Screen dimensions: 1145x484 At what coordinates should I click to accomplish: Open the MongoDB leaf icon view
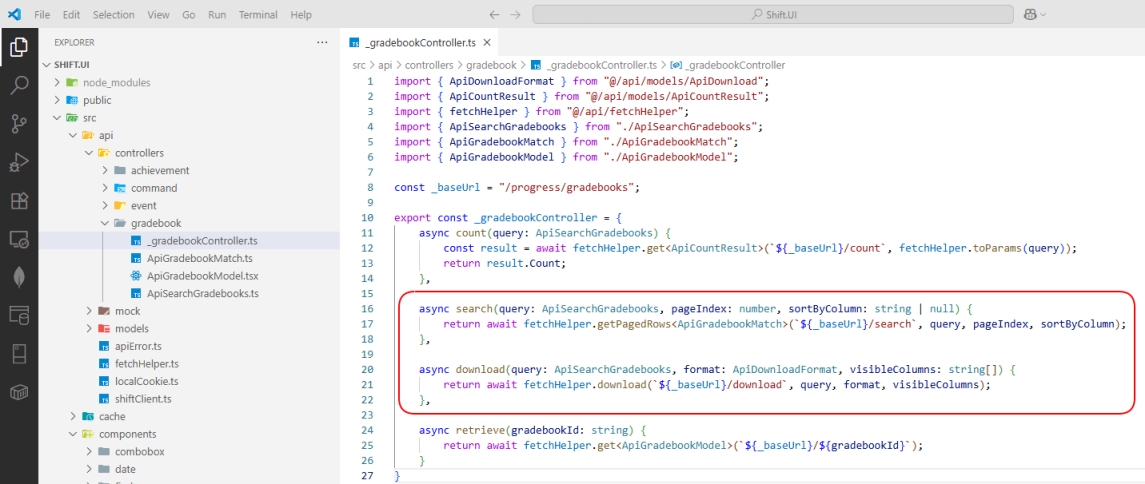point(19,277)
